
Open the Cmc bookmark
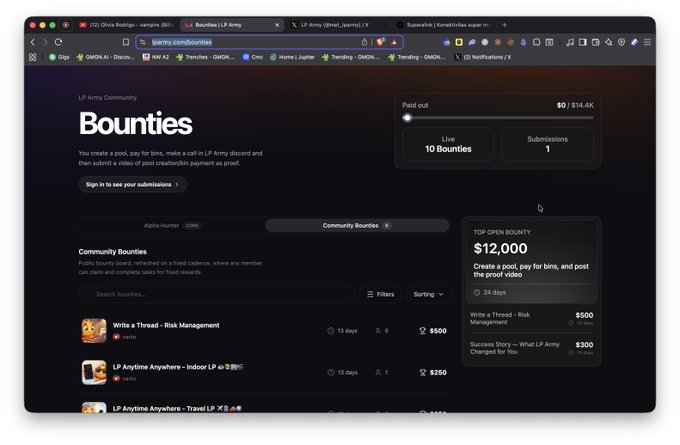(252, 57)
